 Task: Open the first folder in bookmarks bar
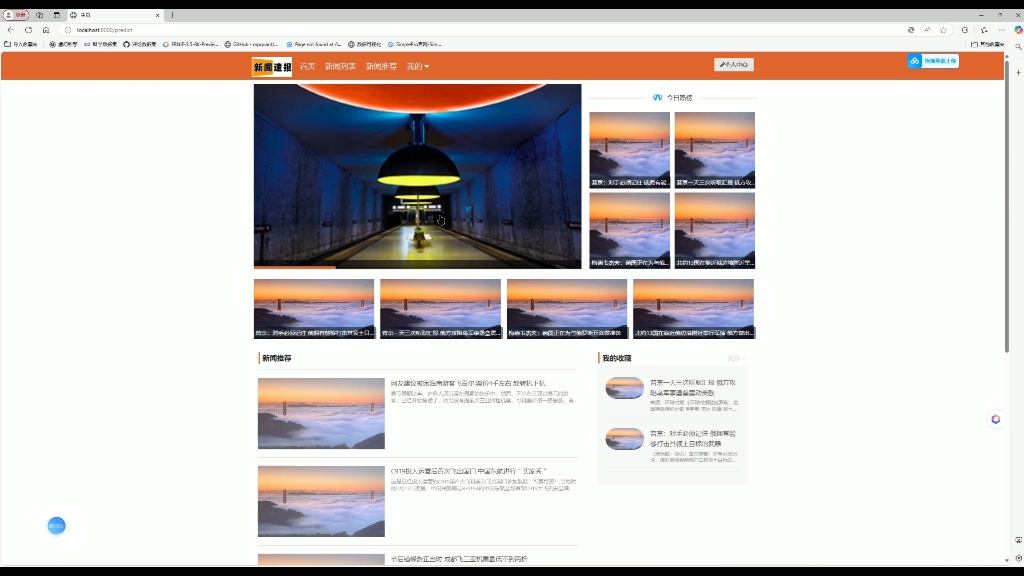click(21, 44)
